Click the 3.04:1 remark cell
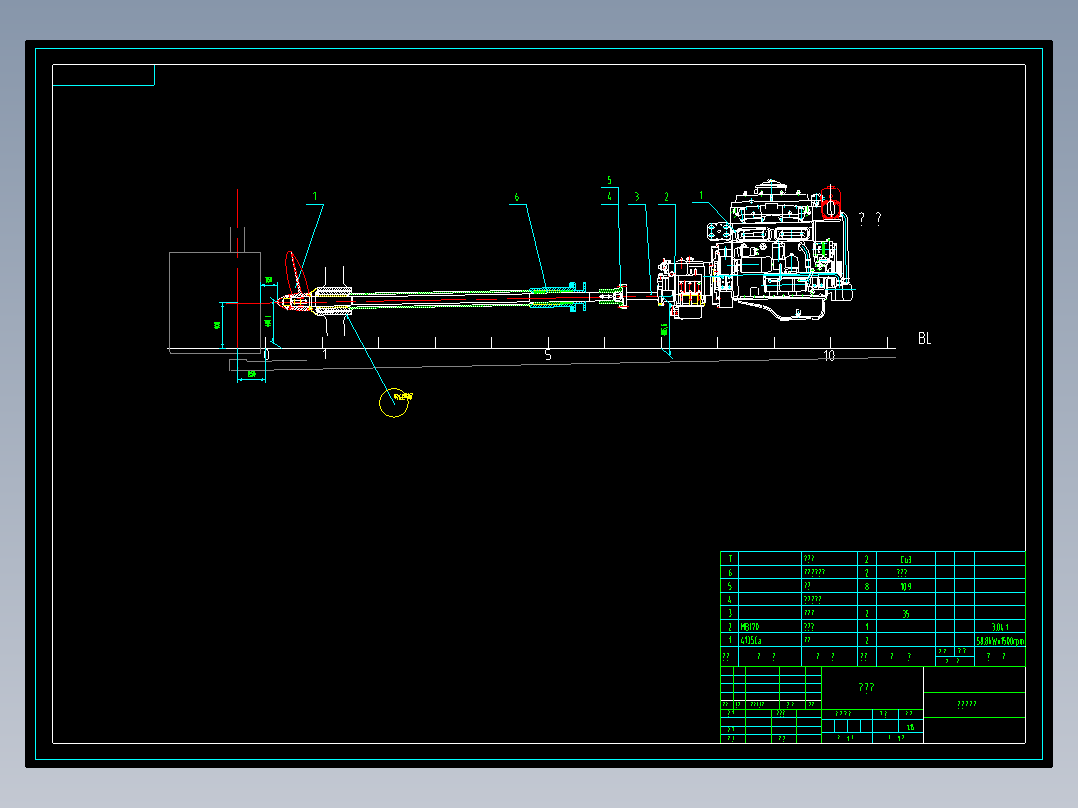The image size is (1078, 808). tap(1000, 627)
